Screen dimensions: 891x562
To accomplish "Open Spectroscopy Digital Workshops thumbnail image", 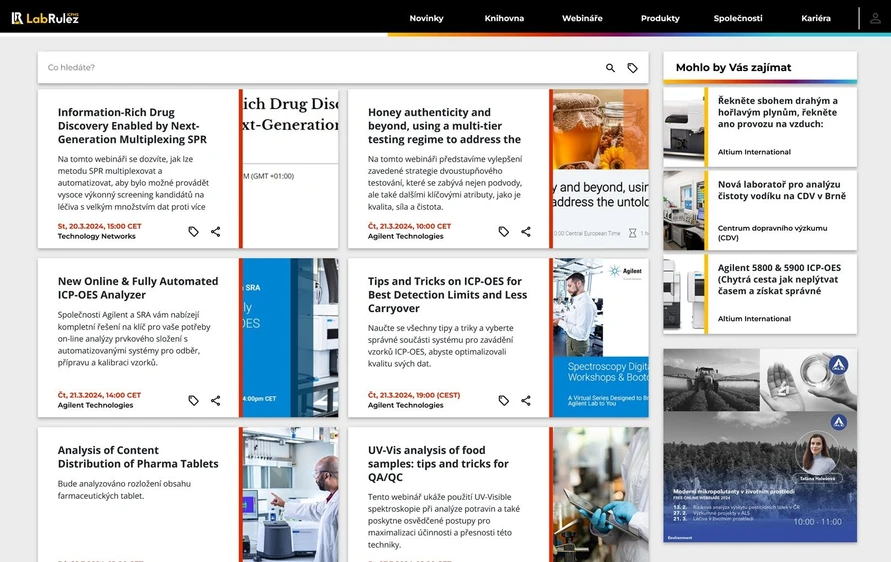I will (601, 338).
